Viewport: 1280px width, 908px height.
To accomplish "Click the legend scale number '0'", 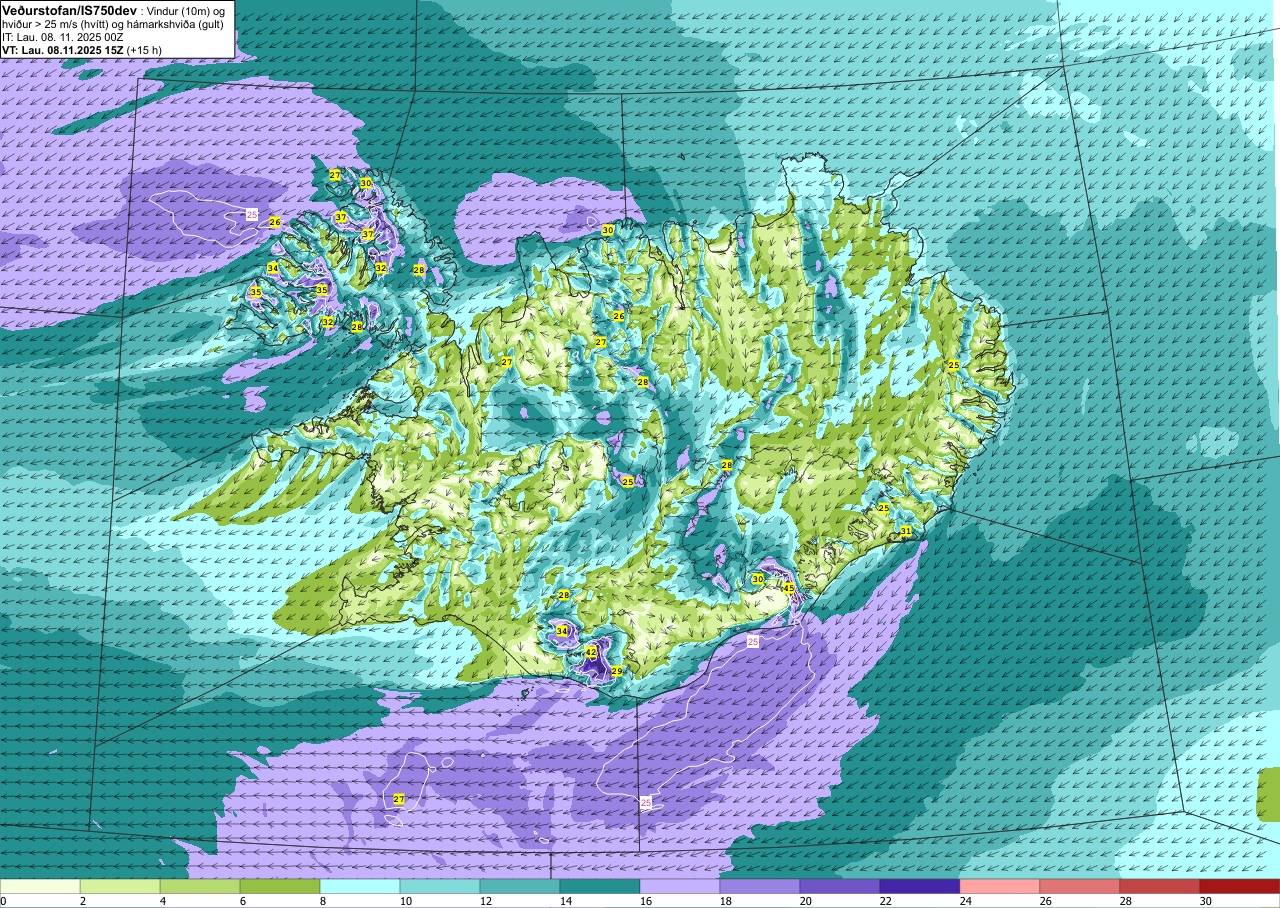I will pyautogui.click(x=4, y=901).
